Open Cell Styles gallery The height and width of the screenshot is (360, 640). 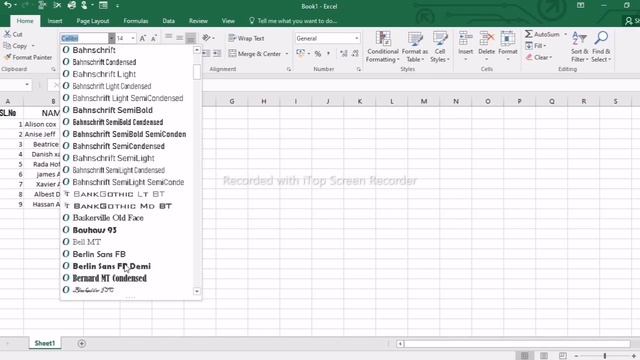[x=440, y=47]
